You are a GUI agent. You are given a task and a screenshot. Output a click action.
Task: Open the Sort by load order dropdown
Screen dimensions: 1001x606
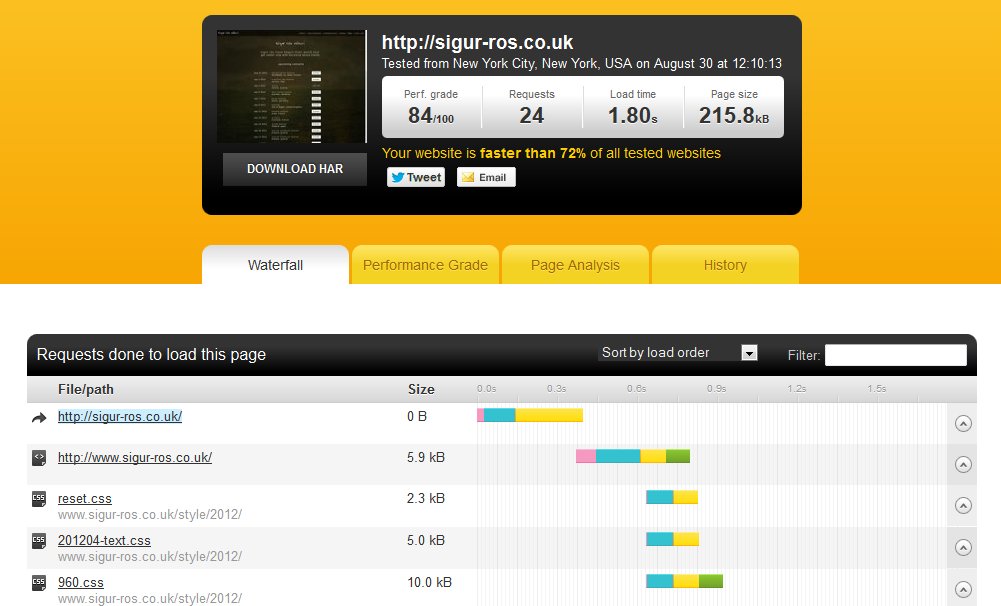point(678,352)
